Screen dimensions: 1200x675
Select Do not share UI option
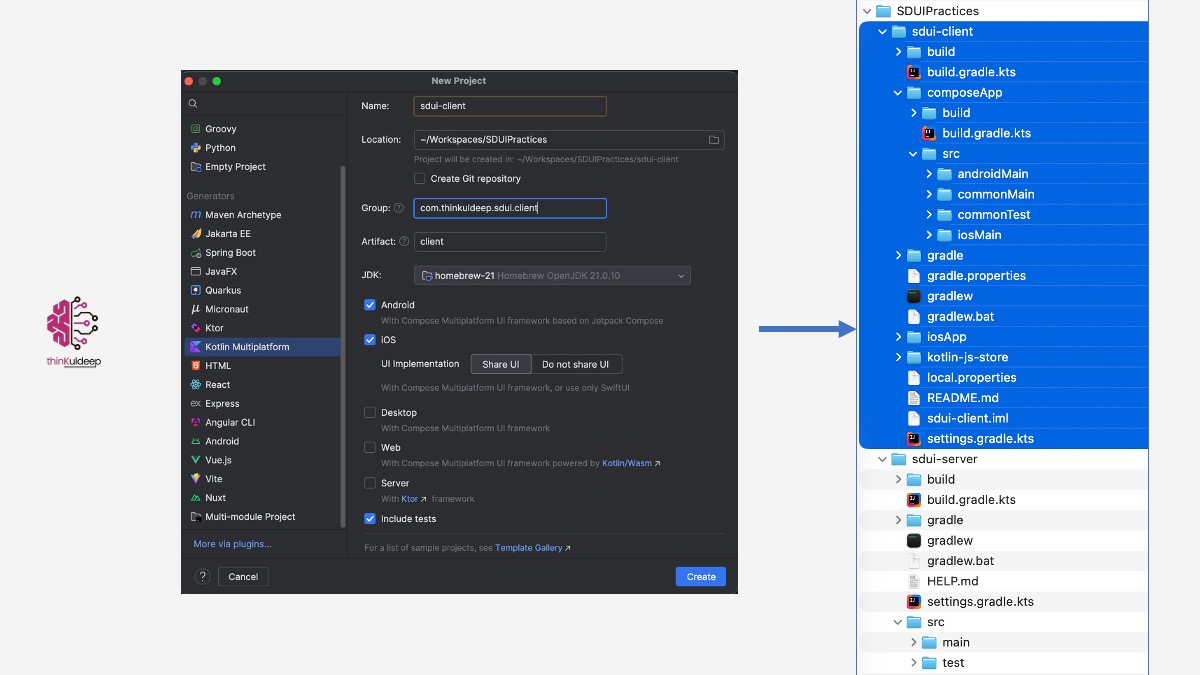coord(575,365)
